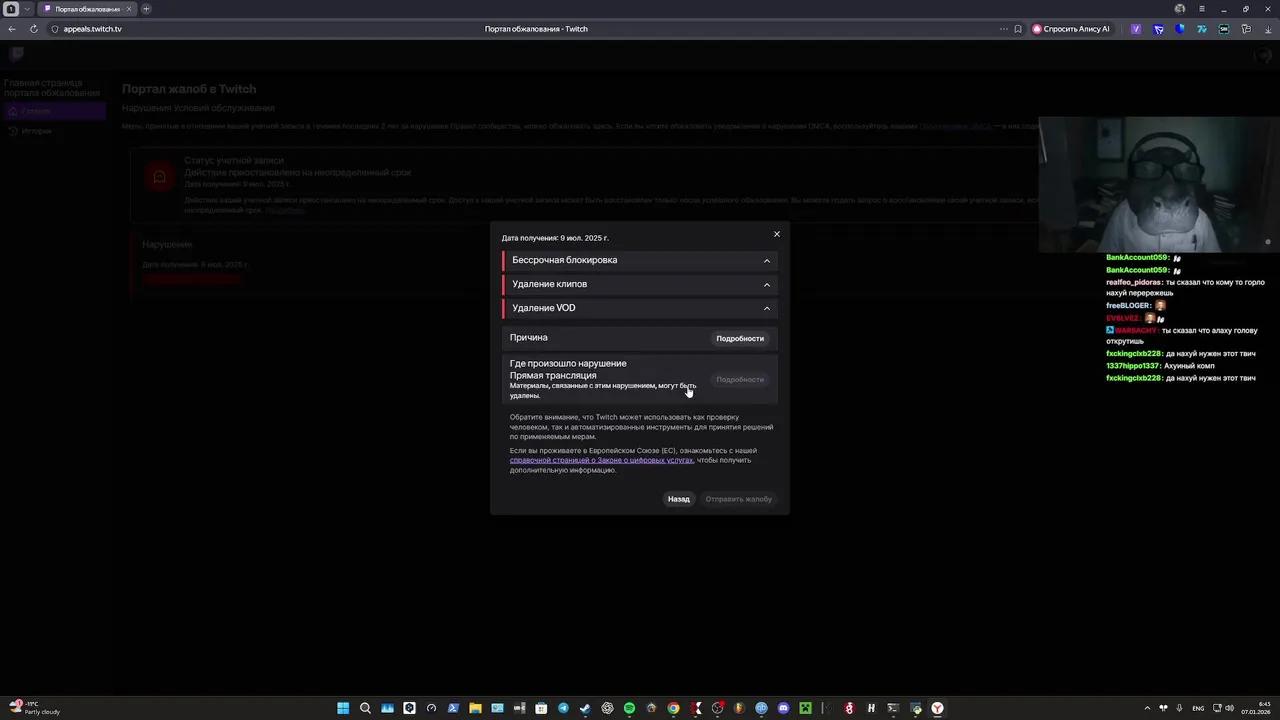The height and width of the screenshot is (720, 1280).
Task: Collapse the Удаление VOD section
Action: click(x=640, y=308)
